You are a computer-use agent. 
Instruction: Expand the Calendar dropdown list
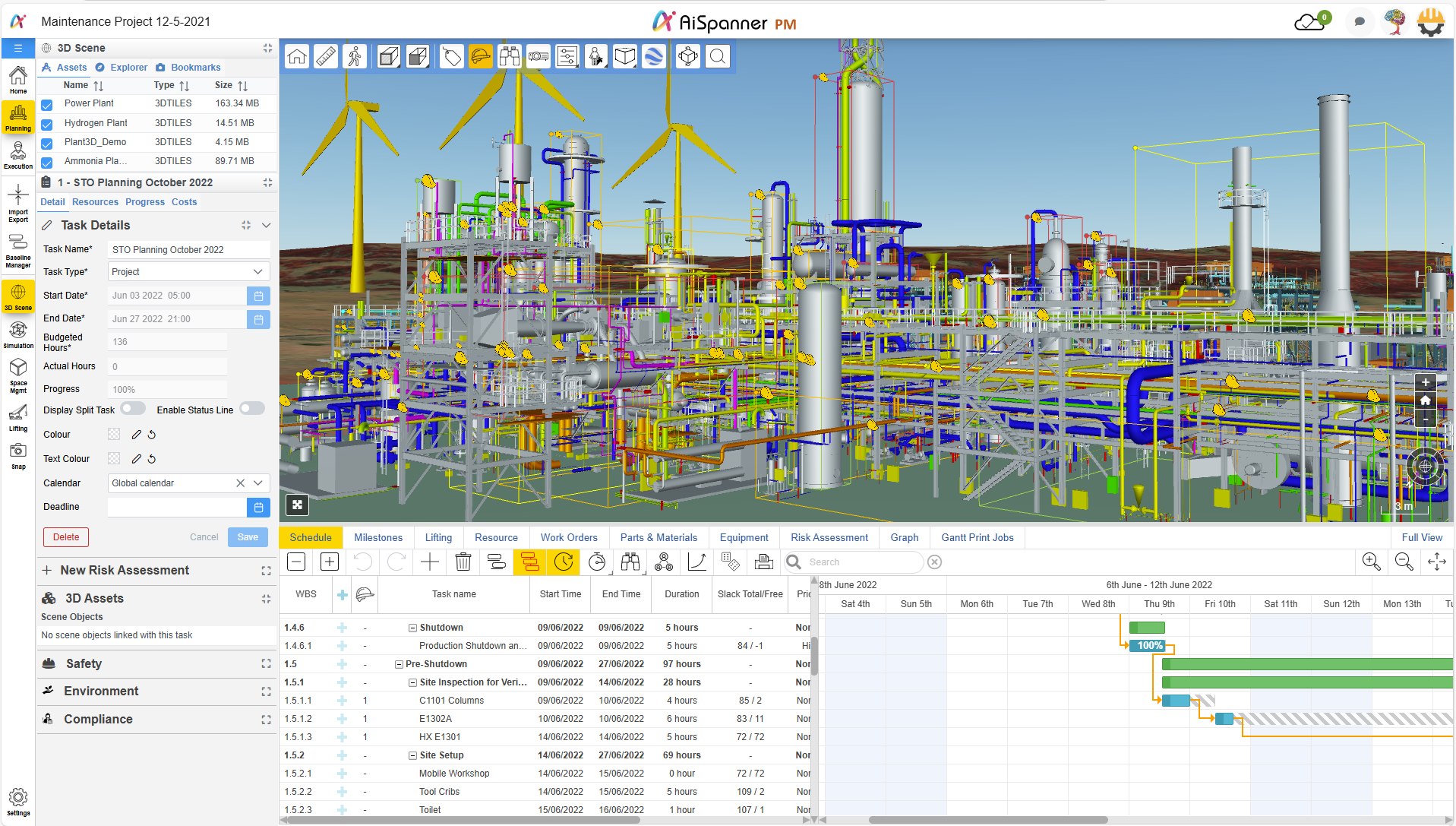coord(258,483)
